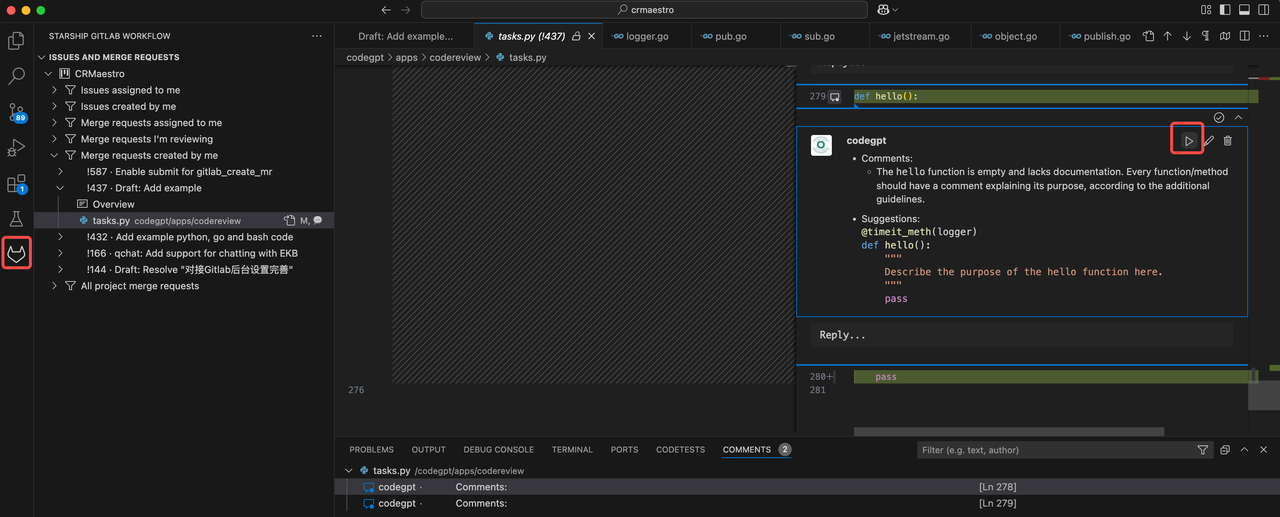
Task: Switch to the TERMINAL panel tab
Action: 572,450
